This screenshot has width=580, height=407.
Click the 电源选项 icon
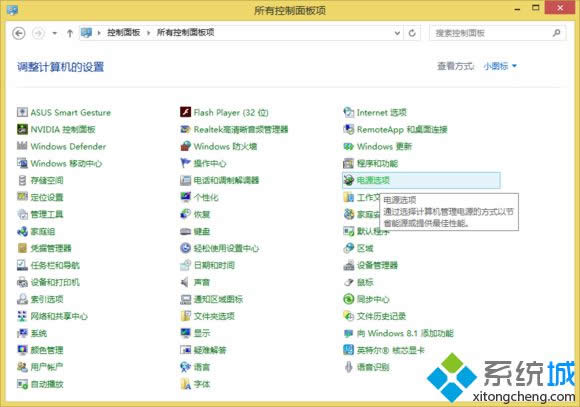(348, 180)
